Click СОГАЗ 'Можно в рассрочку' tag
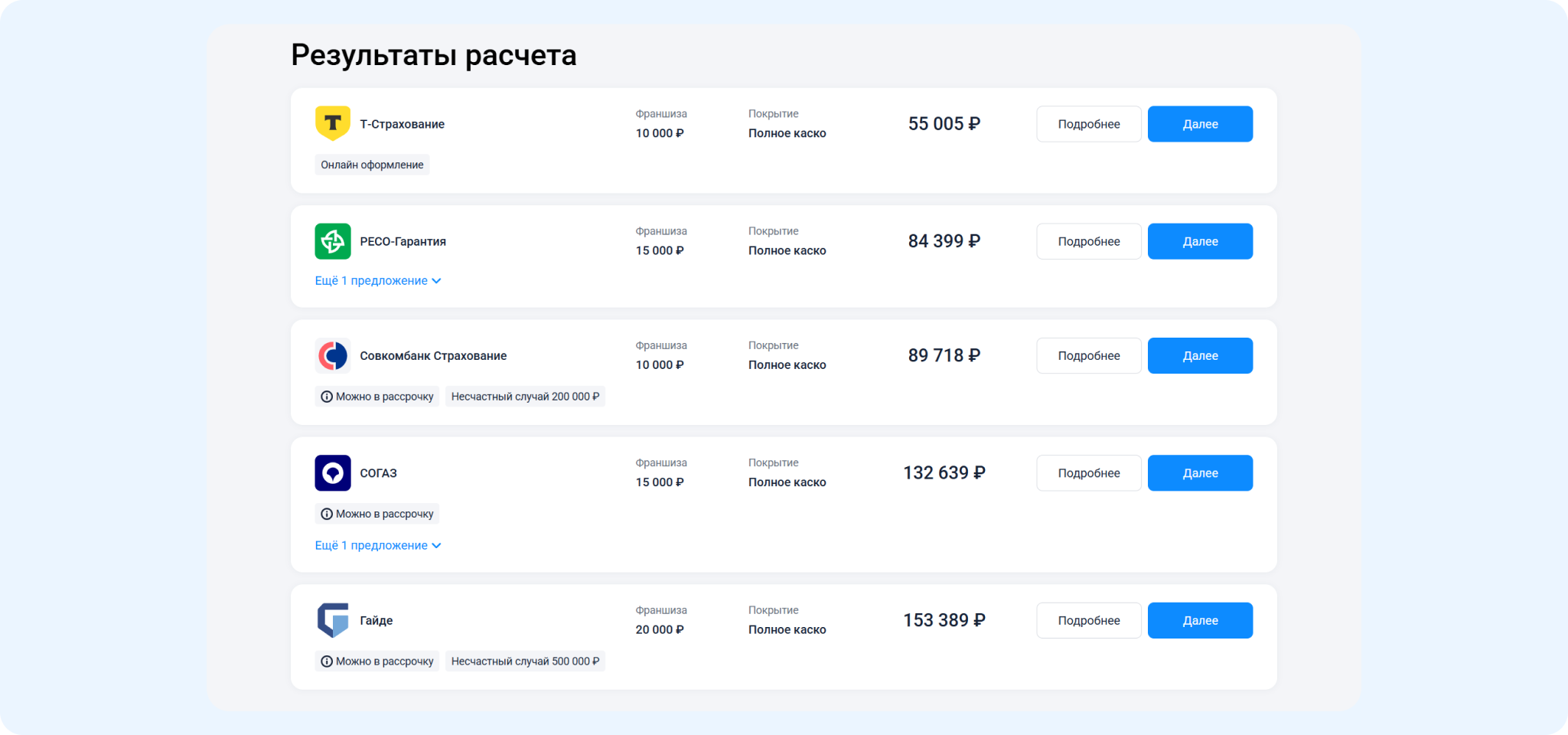Viewport: 1568px width, 735px height. pos(377,514)
